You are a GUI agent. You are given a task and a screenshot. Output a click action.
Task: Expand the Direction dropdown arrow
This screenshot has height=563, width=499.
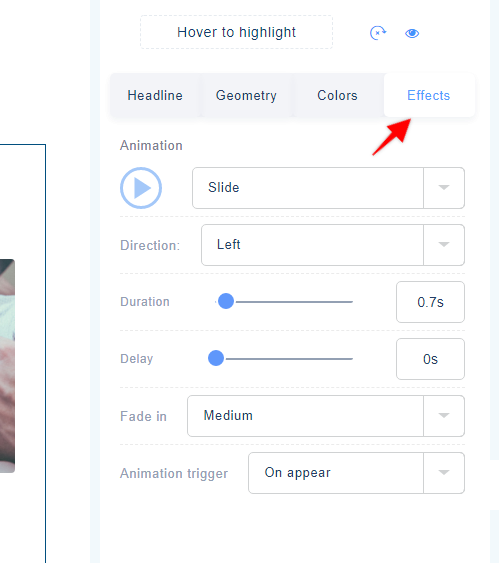pyautogui.click(x=444, y=245)
